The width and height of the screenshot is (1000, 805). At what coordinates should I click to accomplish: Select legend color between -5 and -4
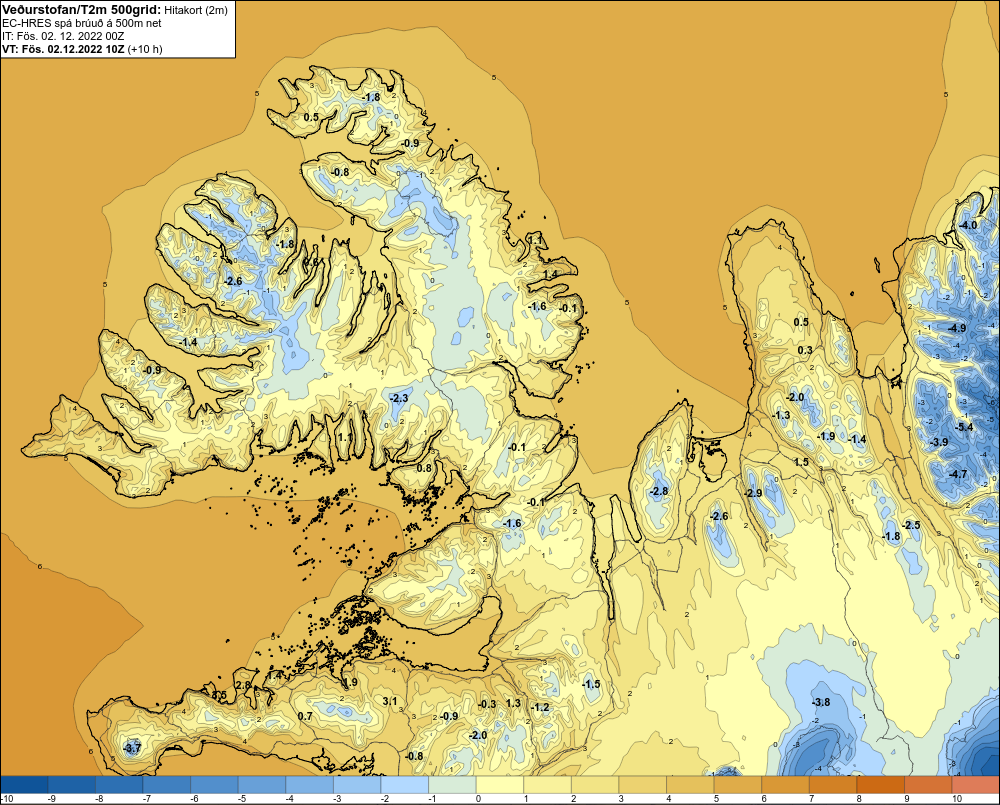coord(263,783)
